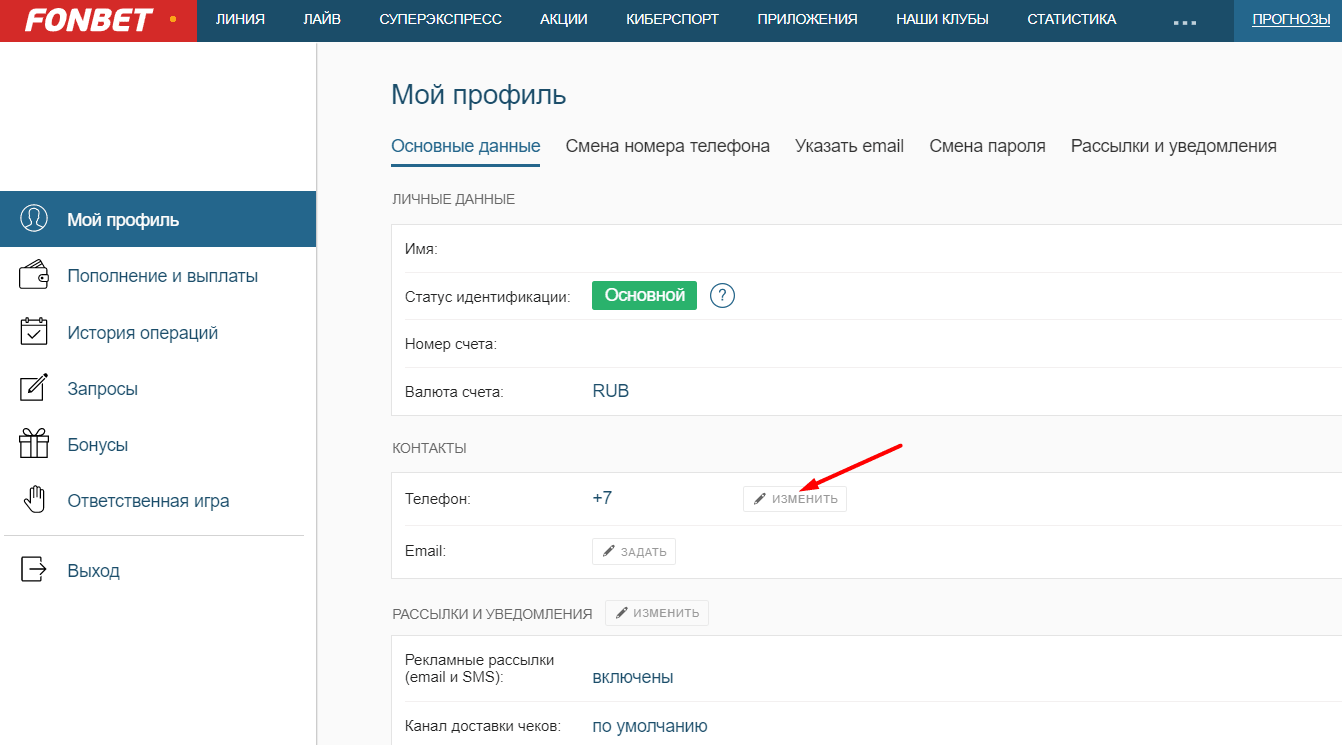Viewport: 1342px width, 745px height.
Task: Open the ЛАЙВ menu item
Action: 322,19
